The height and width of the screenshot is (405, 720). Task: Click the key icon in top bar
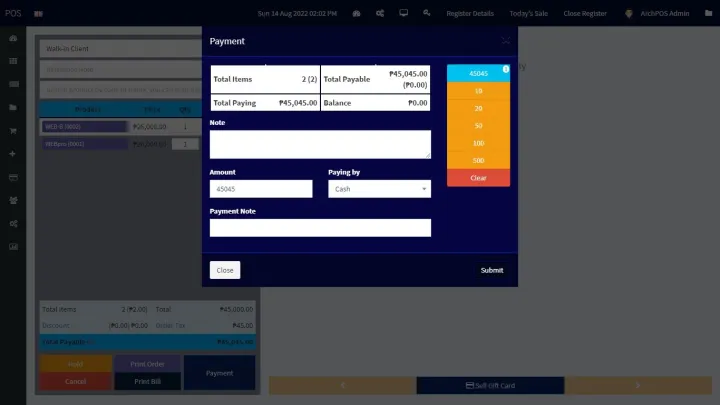[x=427, y=14]
